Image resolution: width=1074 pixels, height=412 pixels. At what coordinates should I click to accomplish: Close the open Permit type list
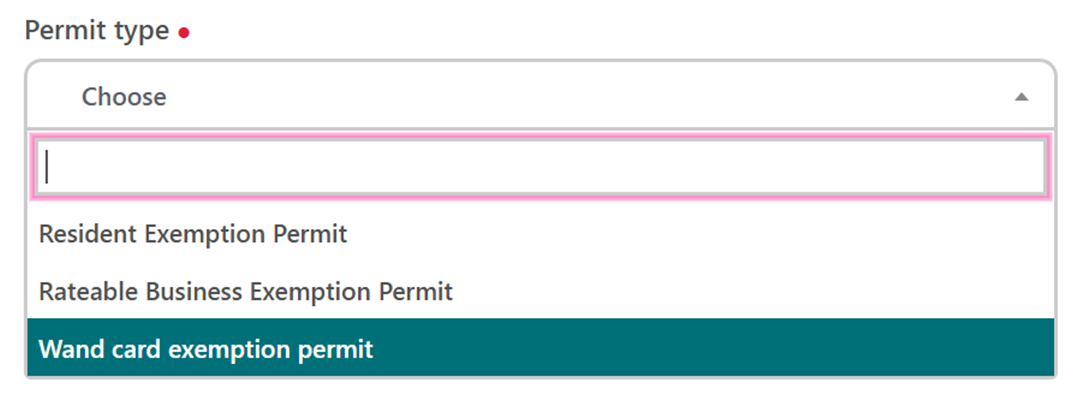[x=1021, y=97]
